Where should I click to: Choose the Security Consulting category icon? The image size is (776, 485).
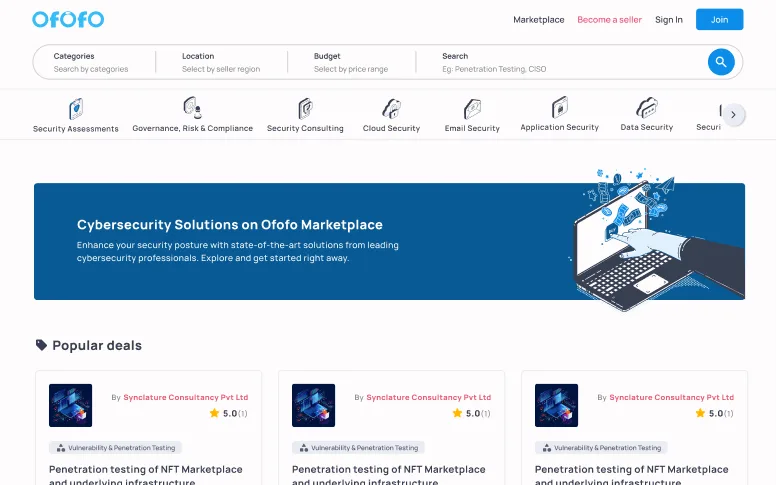pyautogui.click(x=305, y=108)
